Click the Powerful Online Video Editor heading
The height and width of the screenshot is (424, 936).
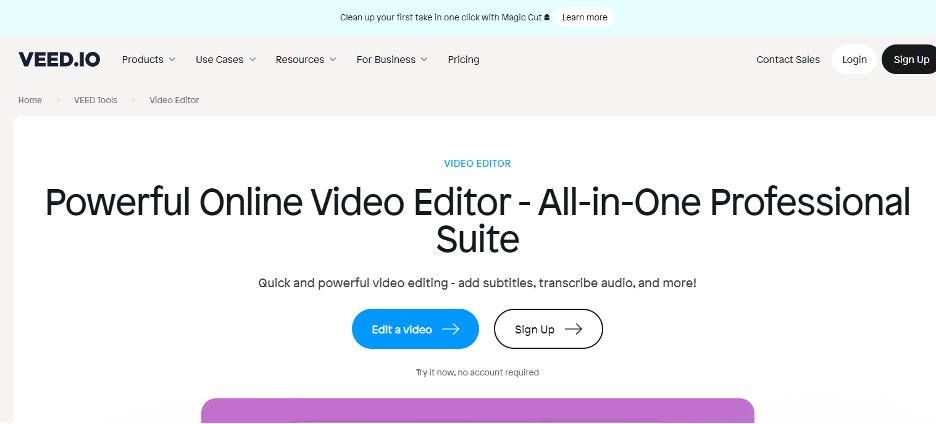[x=478, y=221]
